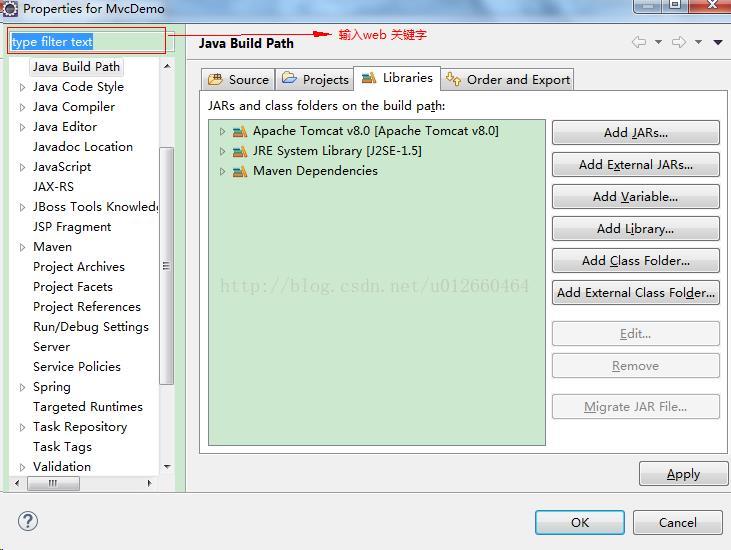Expand the JavaScript node
The height and width of the screenshot is (550, 731).
22,167
